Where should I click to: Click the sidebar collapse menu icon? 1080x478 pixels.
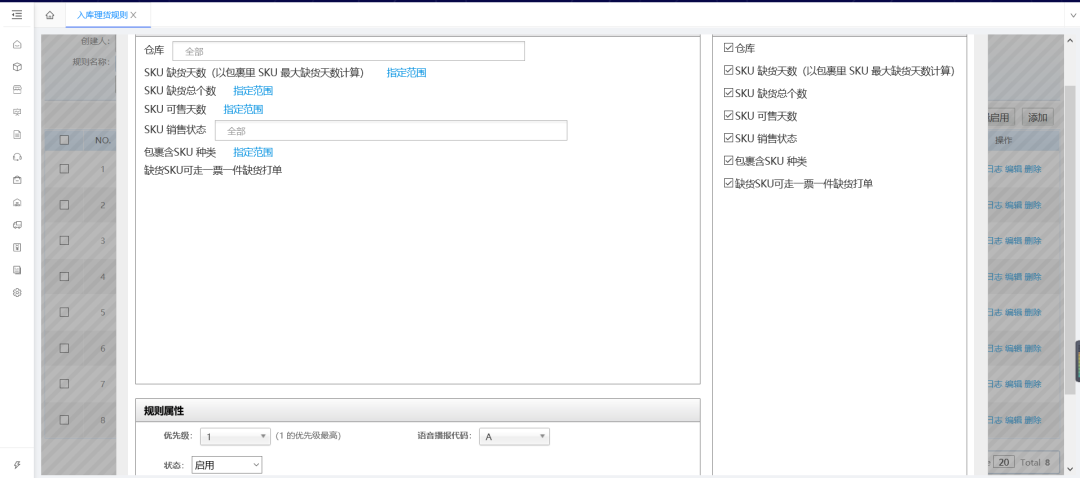17,14
